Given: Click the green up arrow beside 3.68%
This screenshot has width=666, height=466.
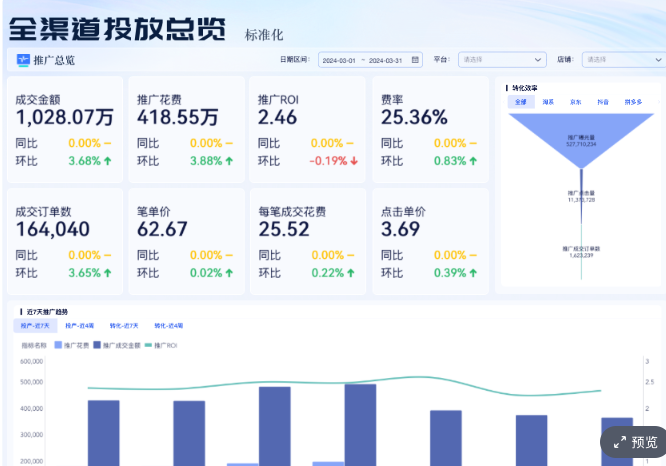Looking at the screenshot, I should tap(107, 161).
